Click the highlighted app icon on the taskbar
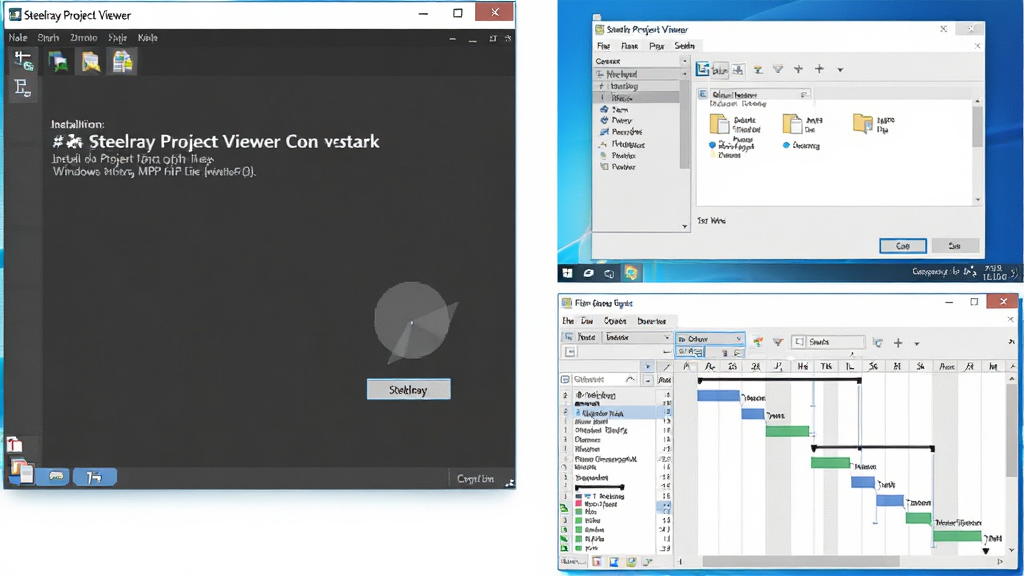1024x576 pixels. click(631, 273)
